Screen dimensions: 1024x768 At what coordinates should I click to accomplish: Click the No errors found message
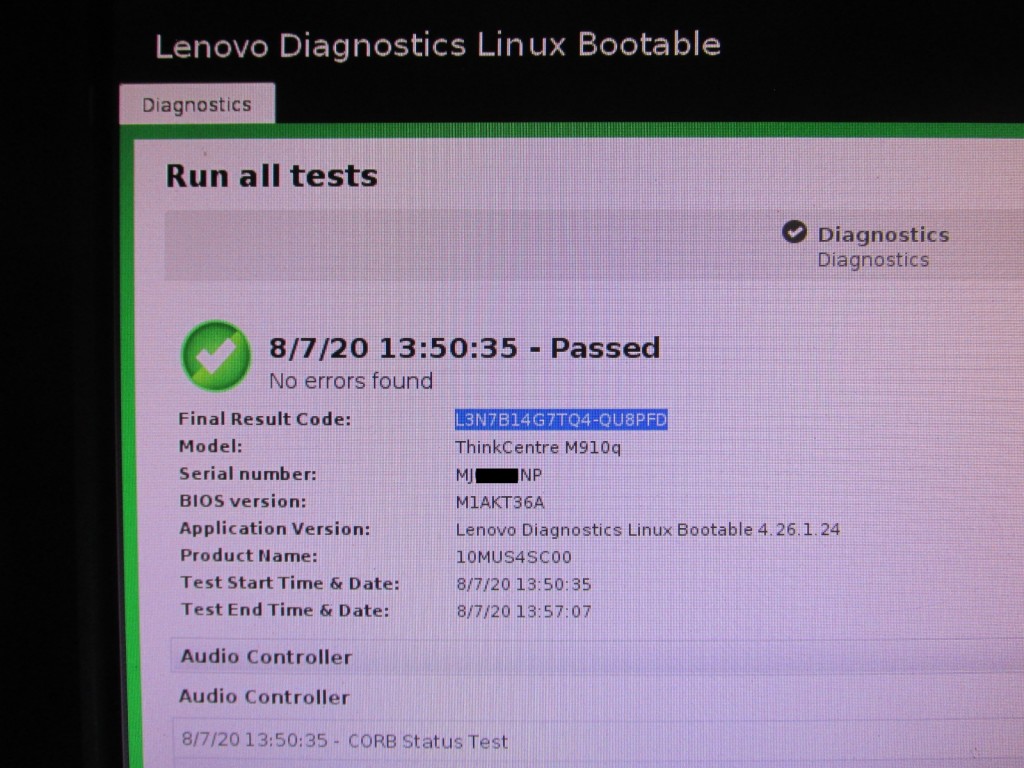[351, 381]
